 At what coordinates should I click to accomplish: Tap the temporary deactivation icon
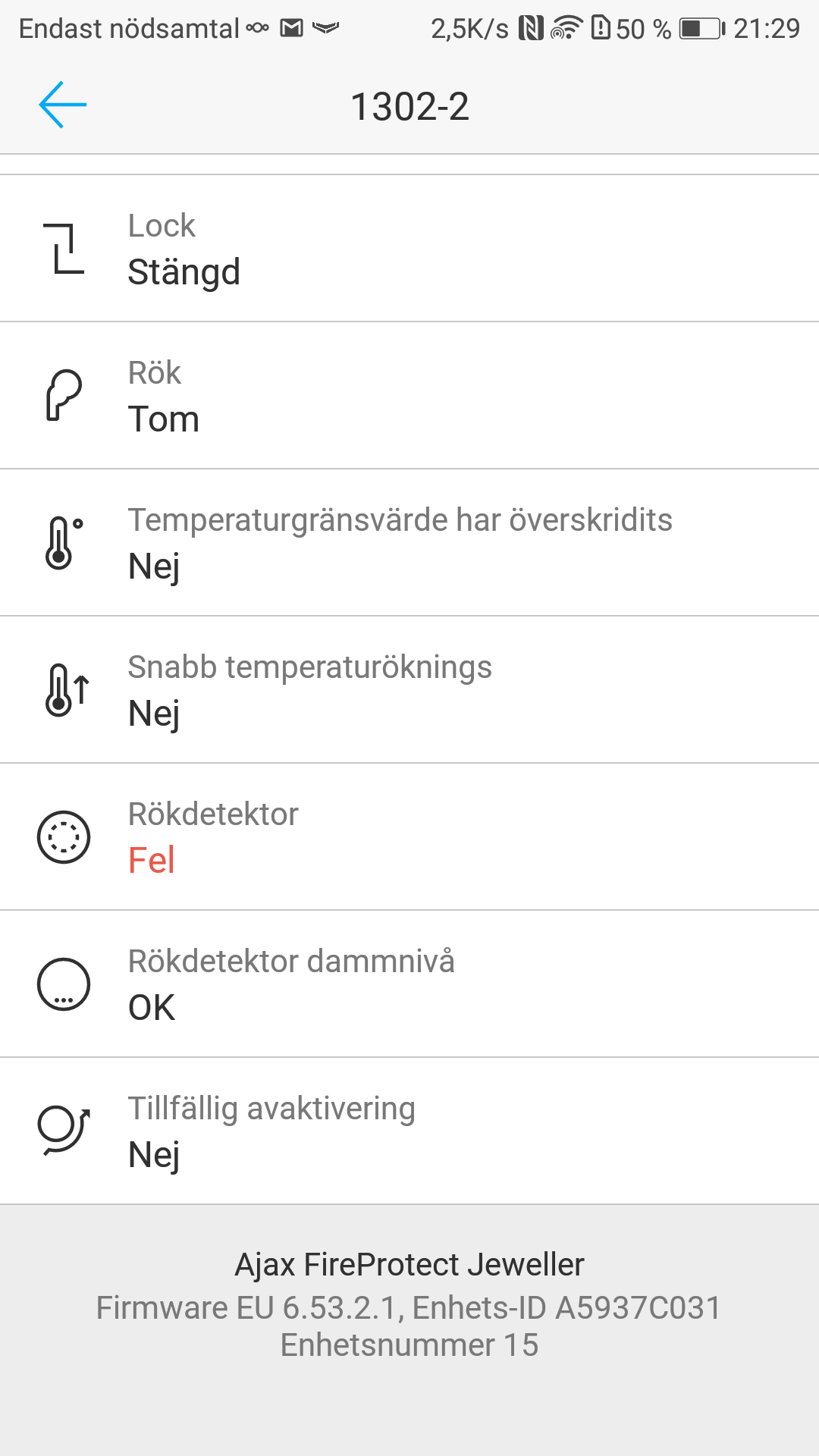(64, 1131)
